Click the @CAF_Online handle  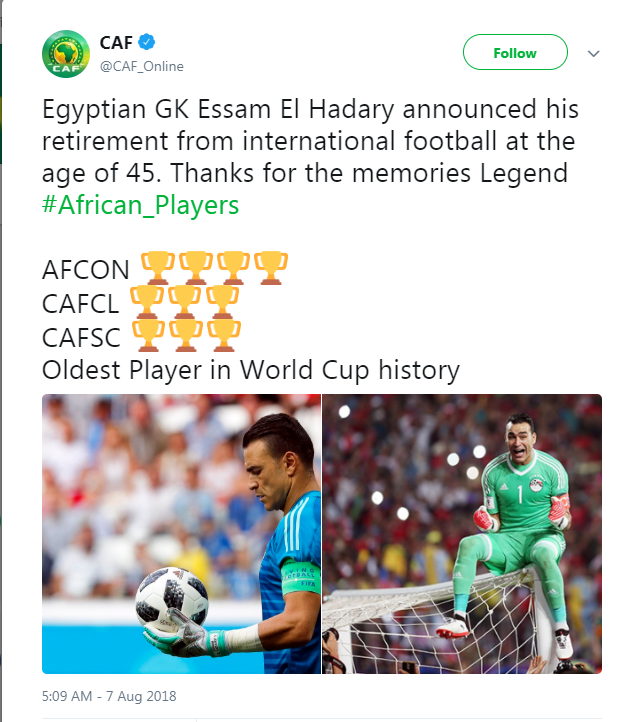click(141, 66)
